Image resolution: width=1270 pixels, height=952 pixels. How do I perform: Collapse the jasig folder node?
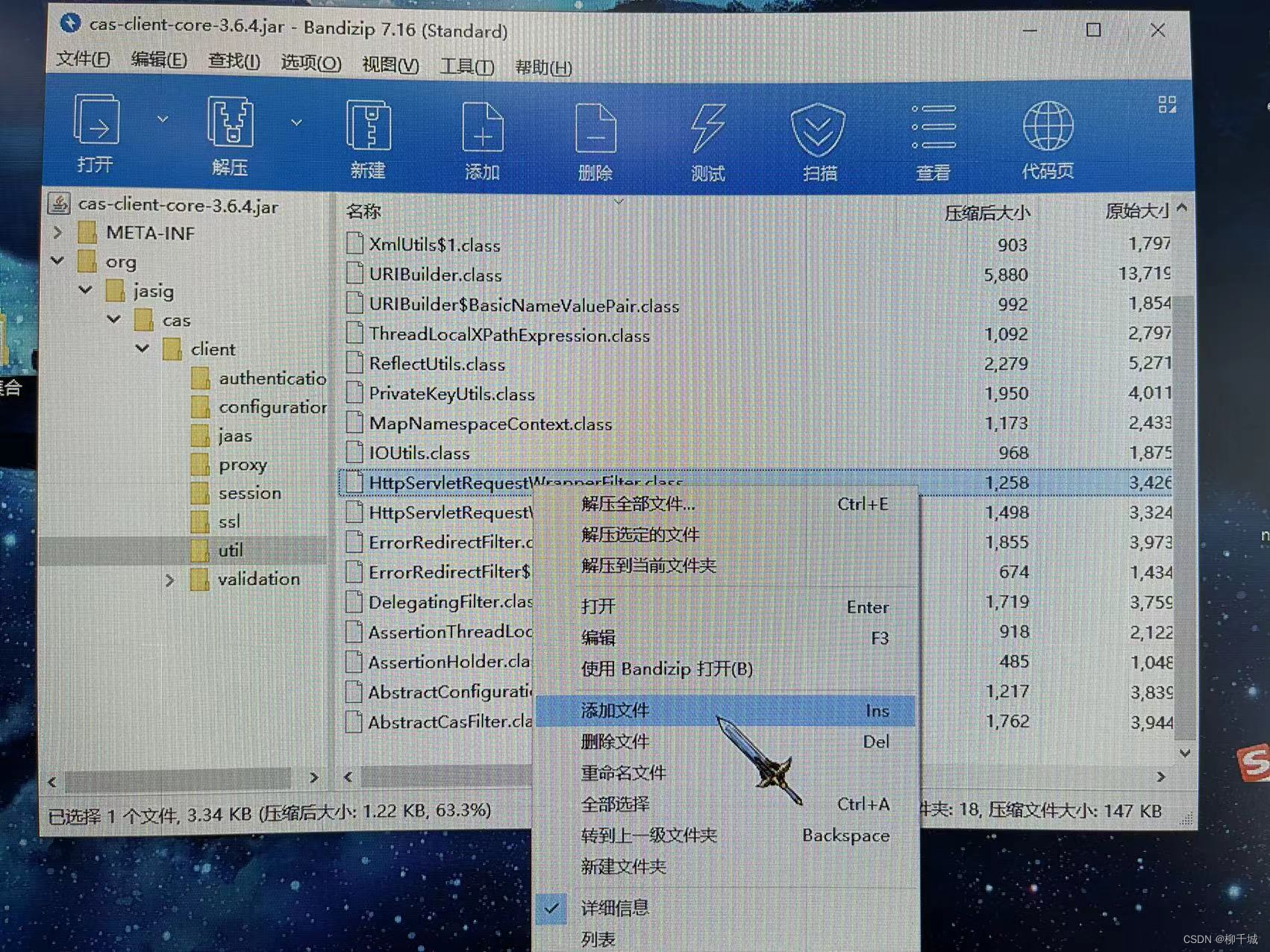[85, 289]
